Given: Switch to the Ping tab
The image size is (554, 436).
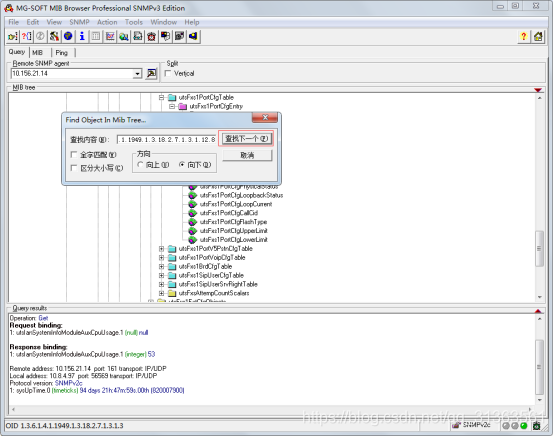Looking at the screenshot, I should (x=61, y=53).
